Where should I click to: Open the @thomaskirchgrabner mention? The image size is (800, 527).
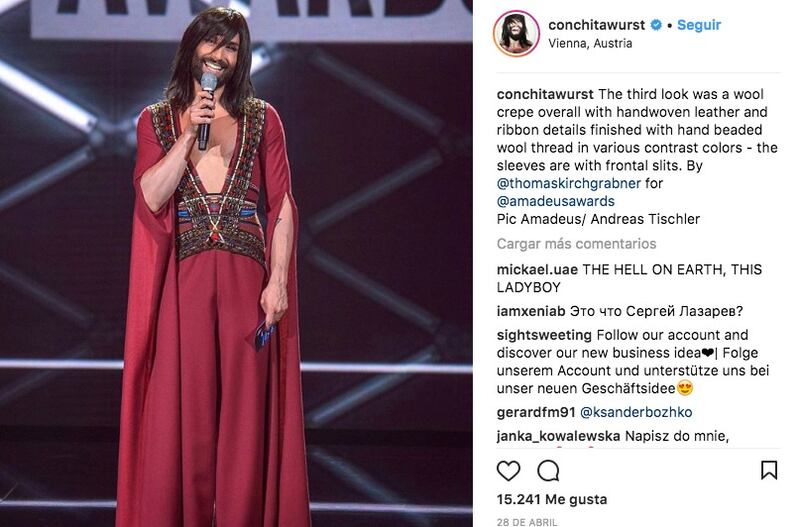(x=568, y=183)
